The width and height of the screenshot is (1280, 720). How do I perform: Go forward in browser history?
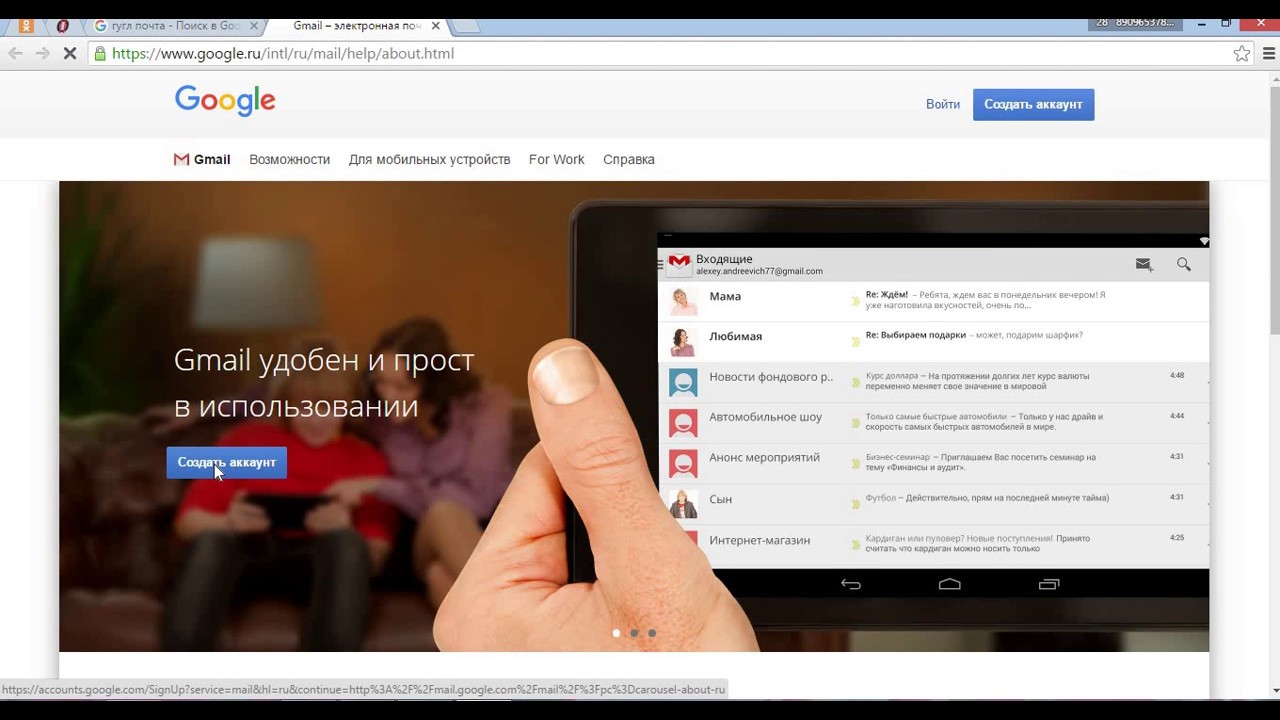pos(42,53)
